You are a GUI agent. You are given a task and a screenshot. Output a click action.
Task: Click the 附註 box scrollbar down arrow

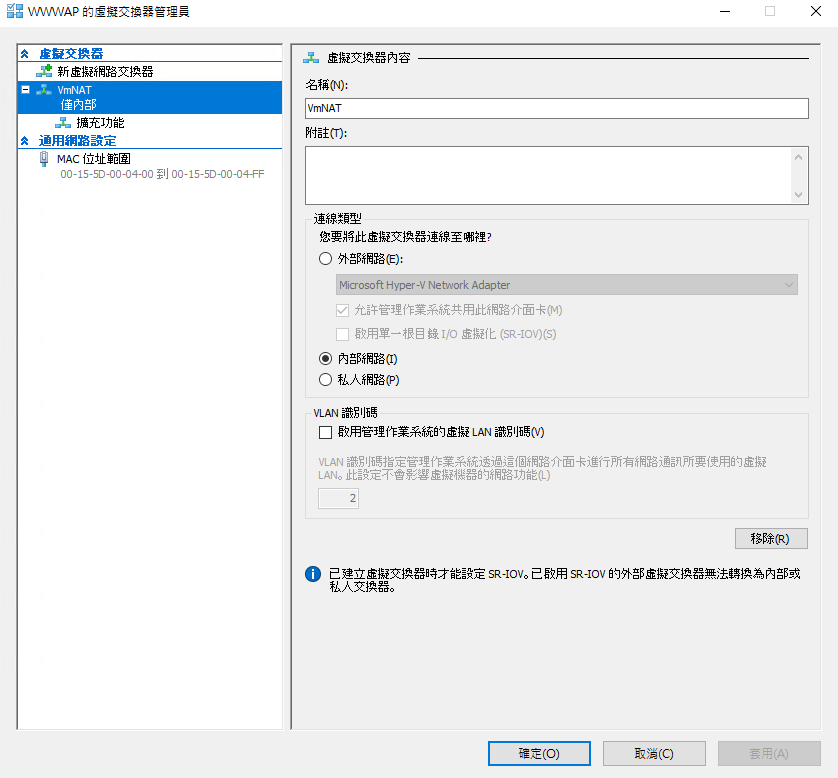799,196
